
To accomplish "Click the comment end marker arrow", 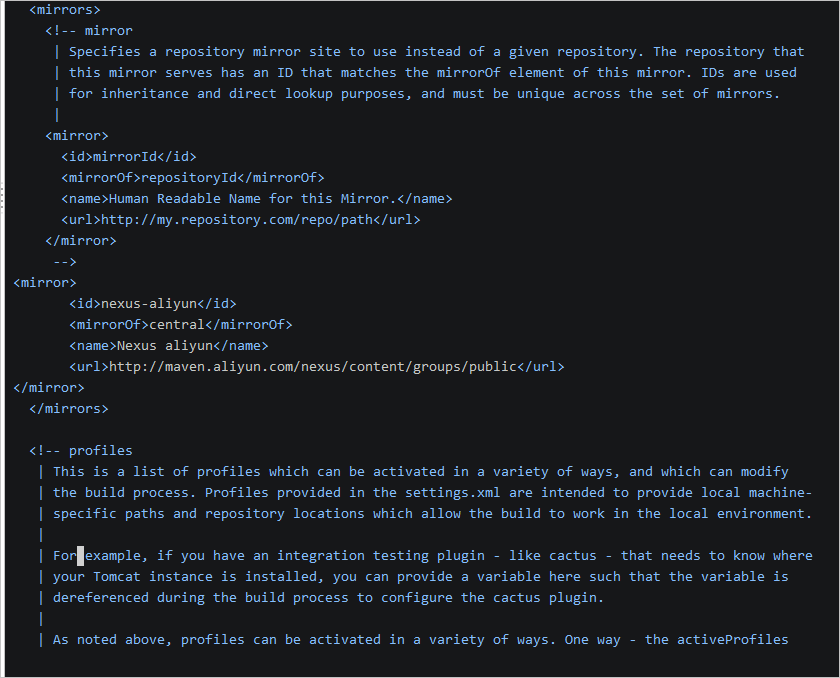I will point(65,261).
